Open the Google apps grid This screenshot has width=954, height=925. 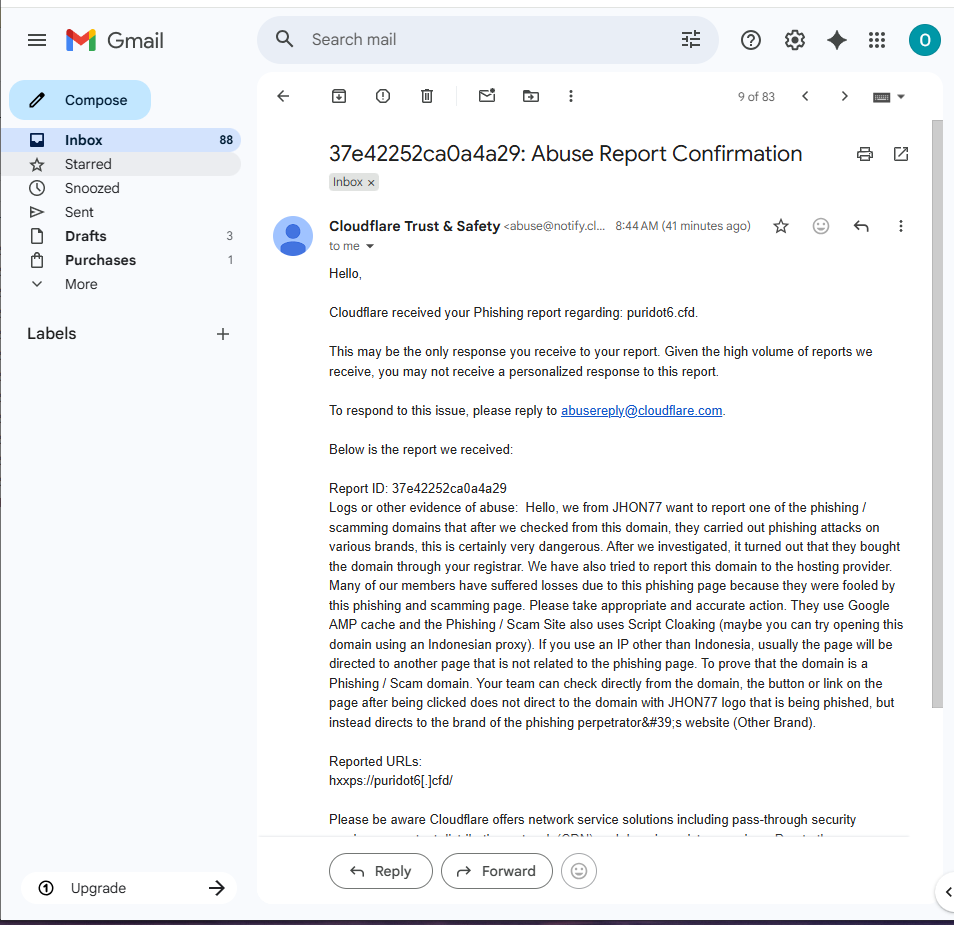[877, 40]
